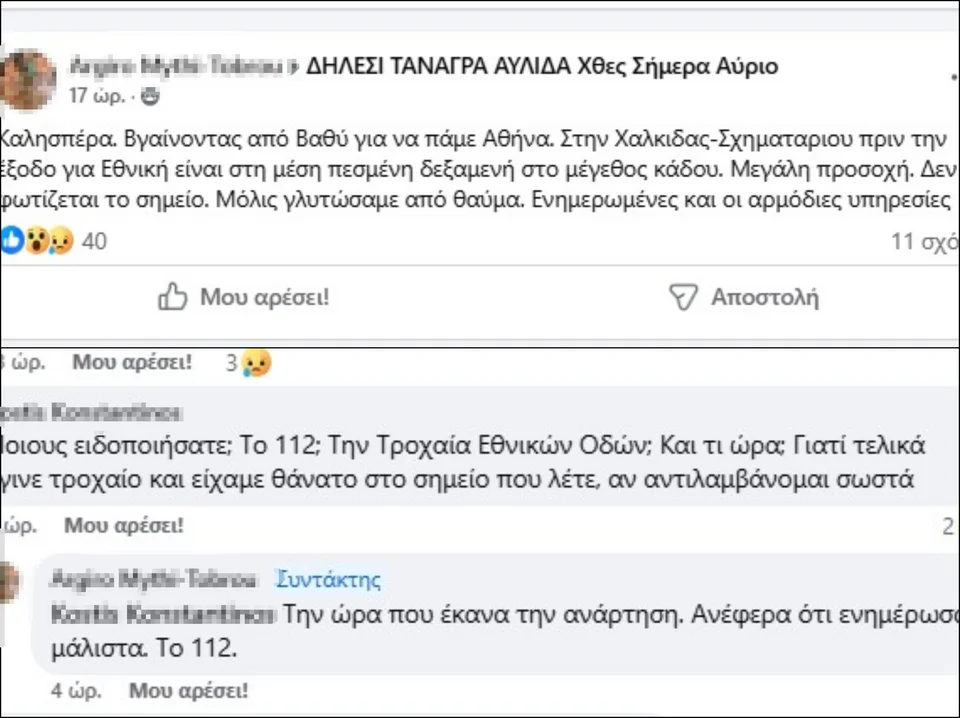Image resolution: width=960 pixels, height=718 pixels.
Task: Like the "Ποιους ειδοποιήσατε" comment
Action: coord(123,525)
